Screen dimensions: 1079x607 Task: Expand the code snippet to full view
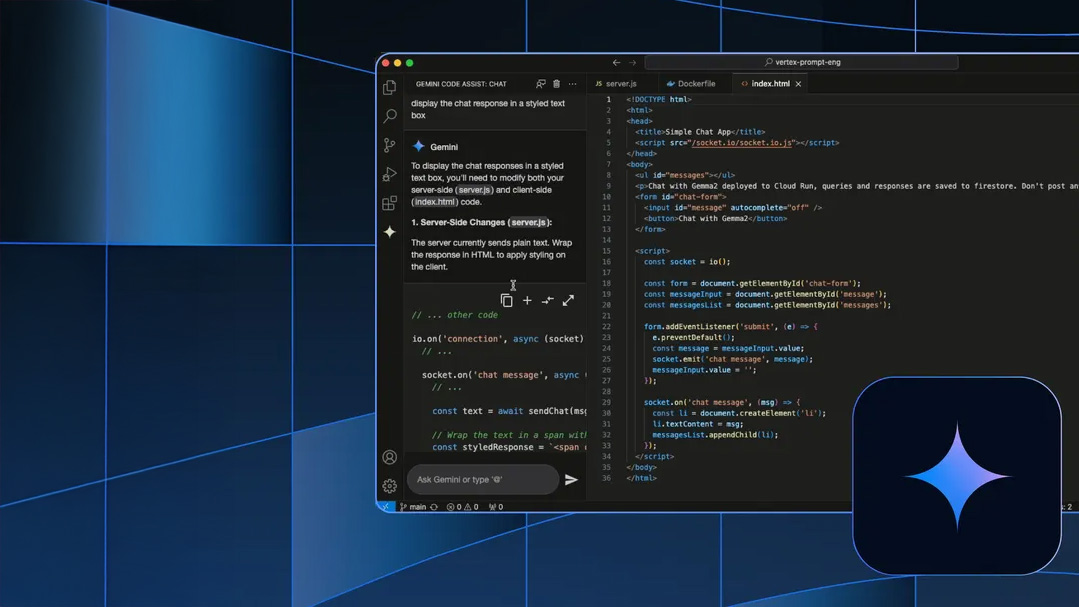click(x=568, y=301)
